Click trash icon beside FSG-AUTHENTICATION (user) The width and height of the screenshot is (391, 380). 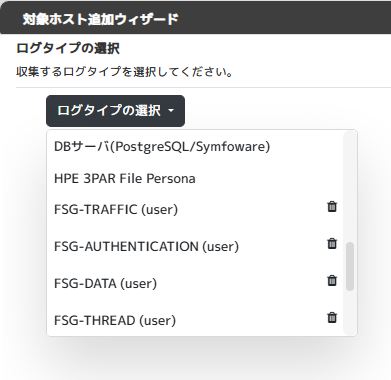332,244
